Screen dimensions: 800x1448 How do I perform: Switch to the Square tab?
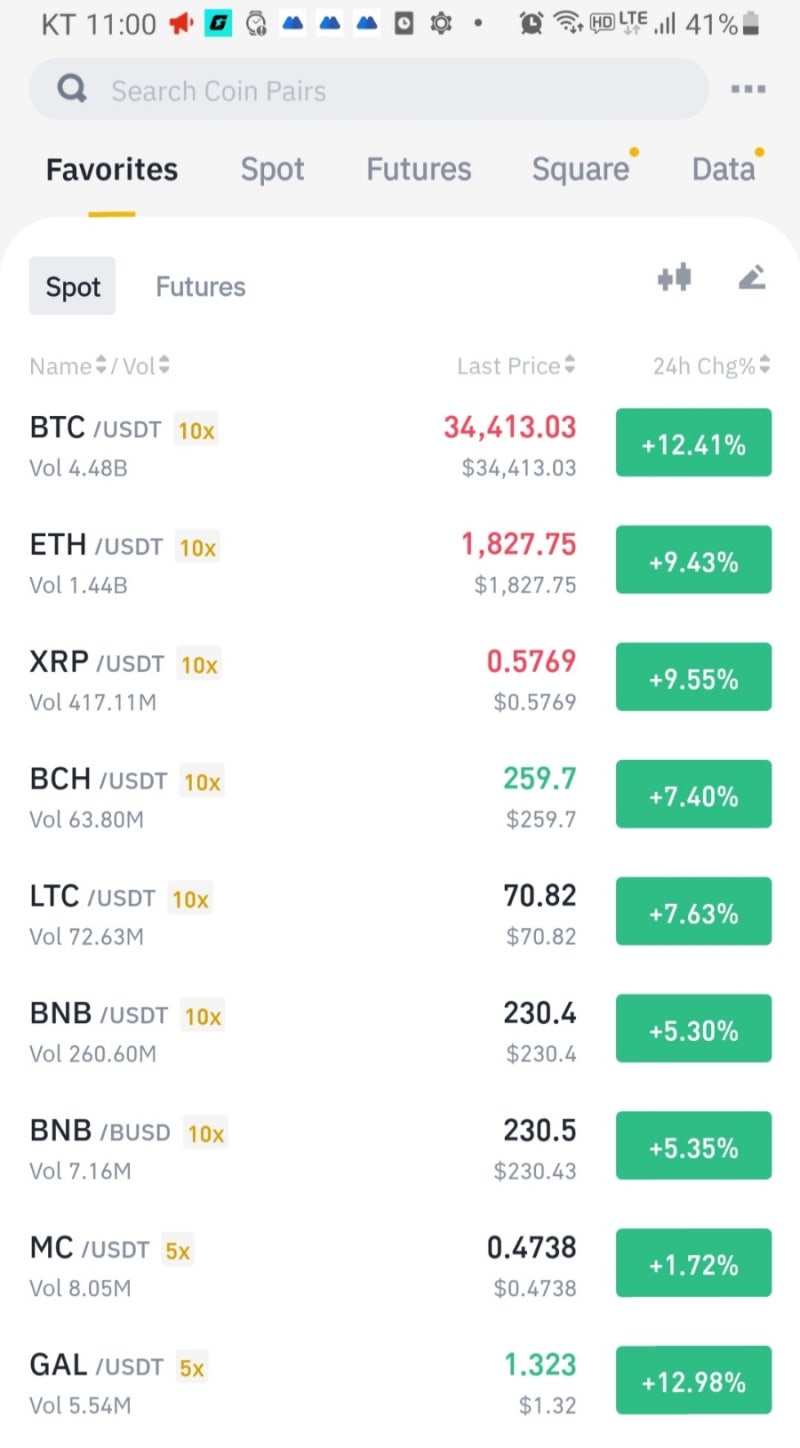click(x=580, y=169)
